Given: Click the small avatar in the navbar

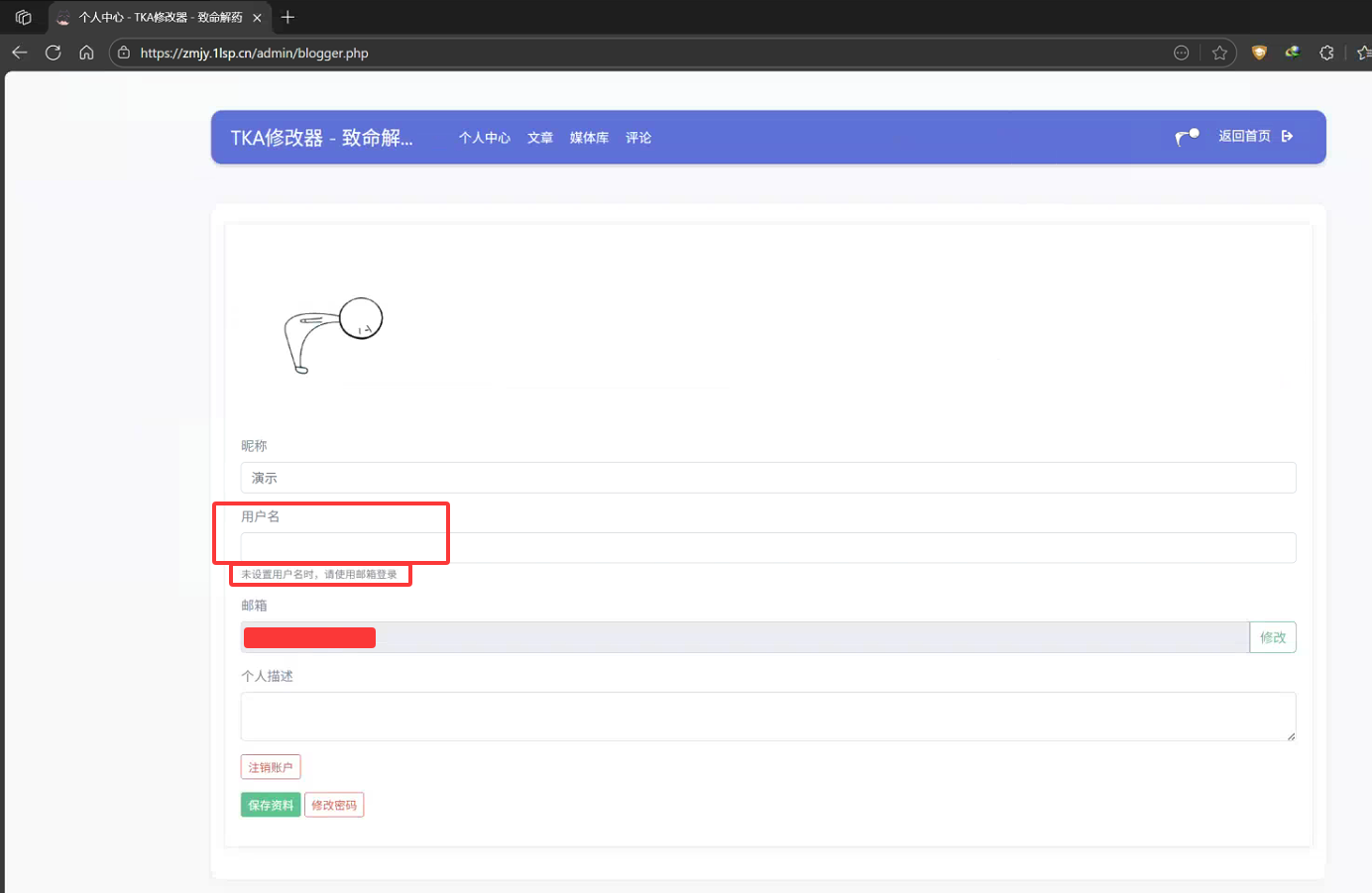Looking at the screenshot, I should pyautogui.click(x=1187, y=137).
